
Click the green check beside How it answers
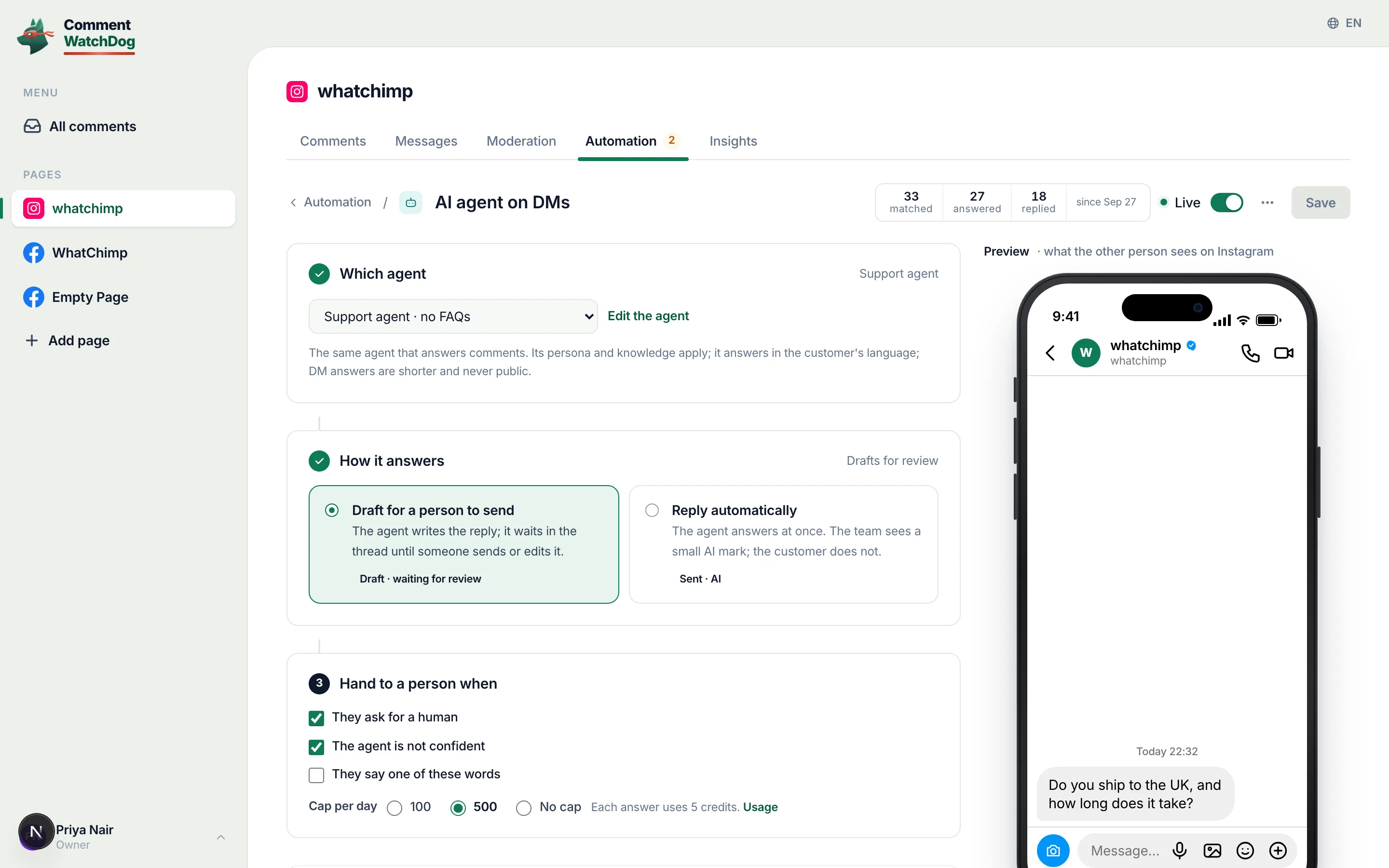coord(319,461)
